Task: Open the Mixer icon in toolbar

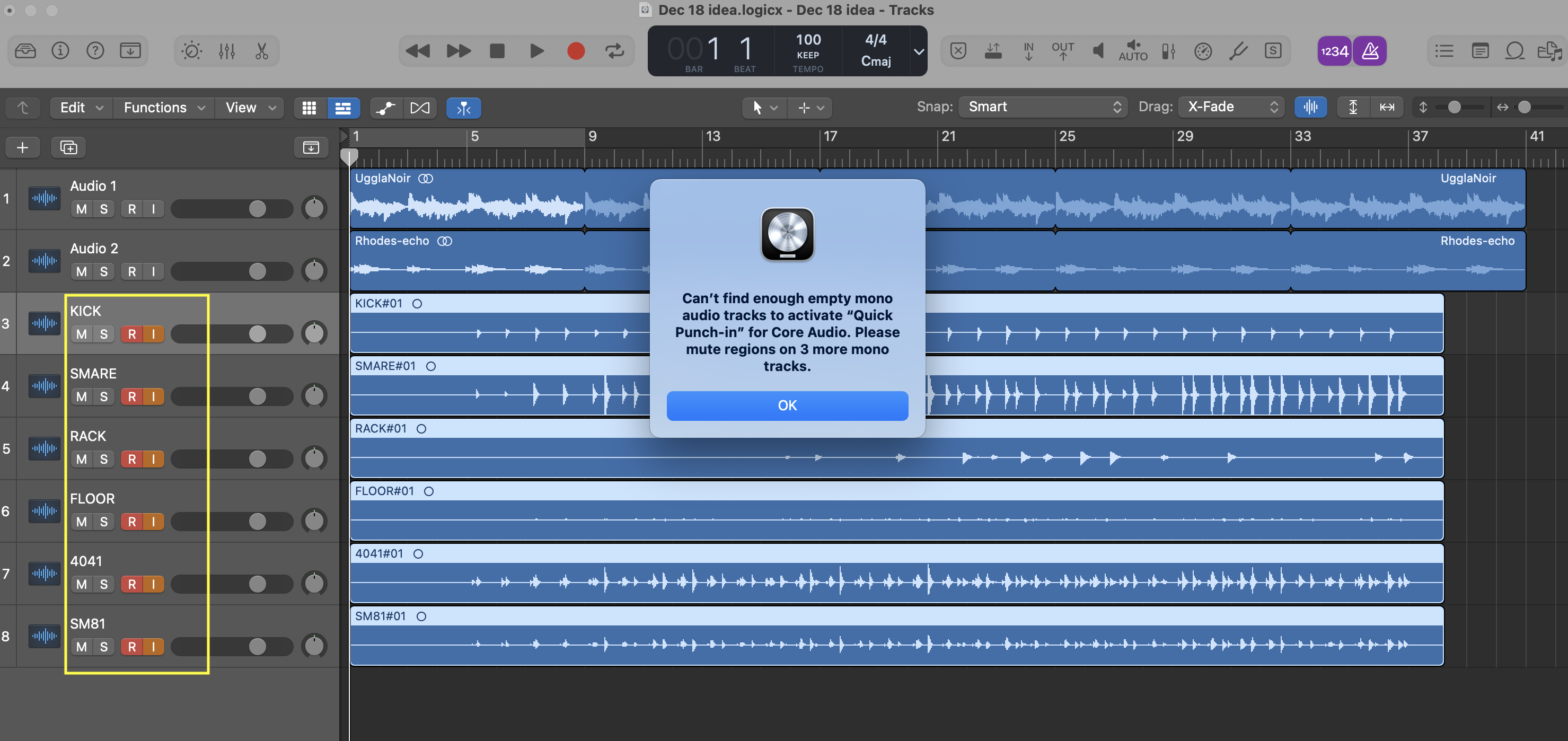Action: [226, 50]
